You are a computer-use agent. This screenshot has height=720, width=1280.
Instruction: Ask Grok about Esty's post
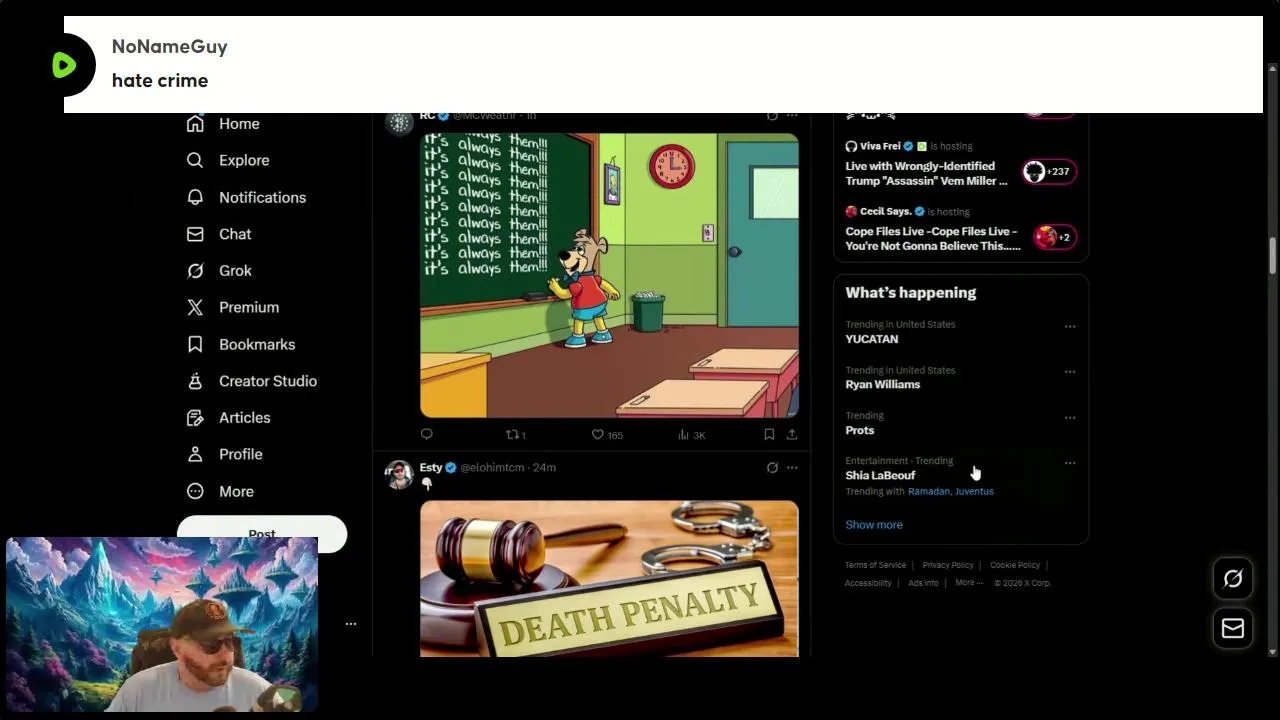coord(772,467)
